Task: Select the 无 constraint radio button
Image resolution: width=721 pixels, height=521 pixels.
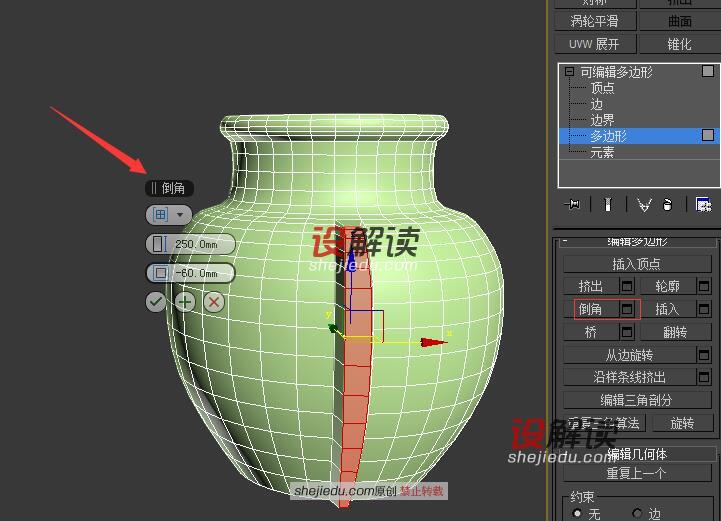Action: [577, 512]
